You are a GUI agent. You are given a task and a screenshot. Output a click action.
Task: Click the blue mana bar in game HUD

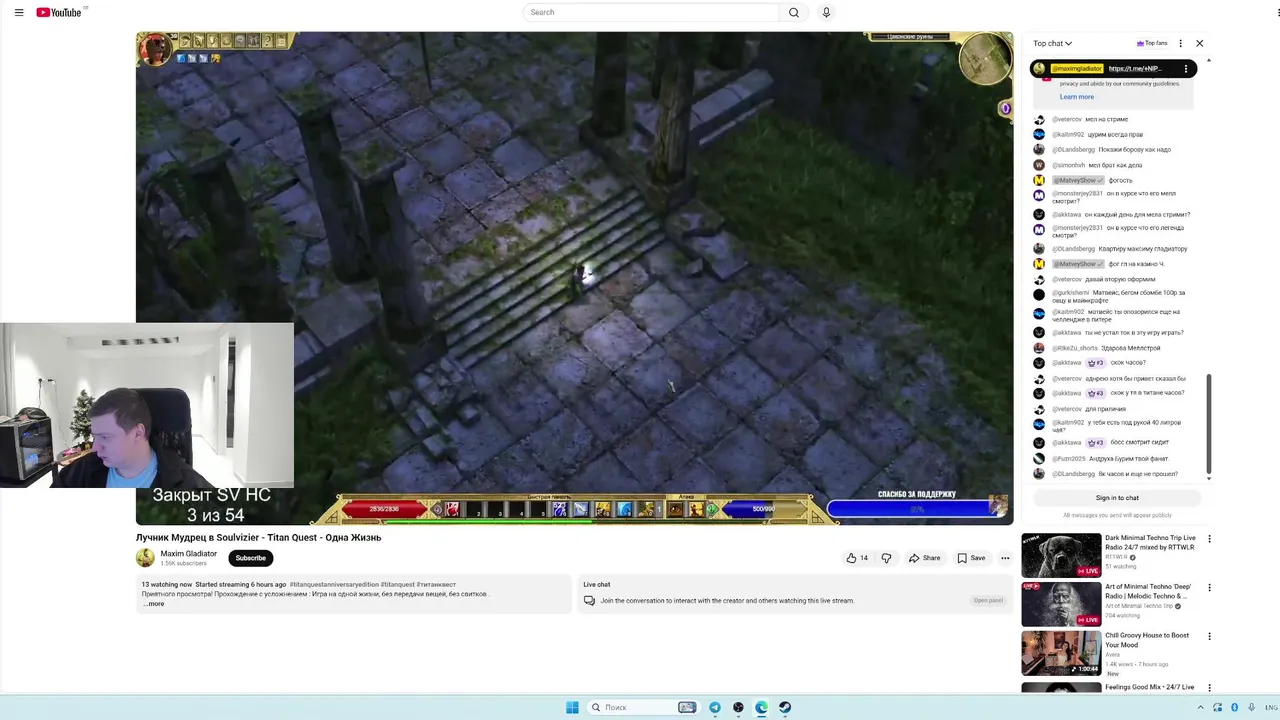[763, 509]
